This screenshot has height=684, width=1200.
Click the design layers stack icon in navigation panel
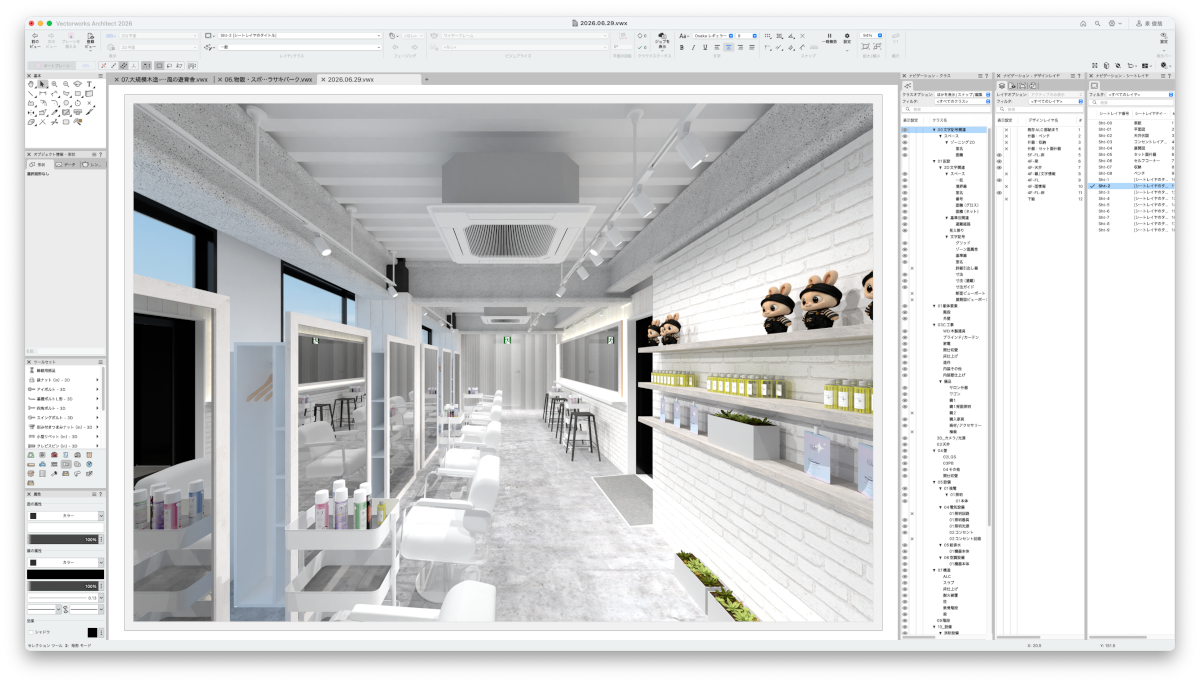point(1001,86)
